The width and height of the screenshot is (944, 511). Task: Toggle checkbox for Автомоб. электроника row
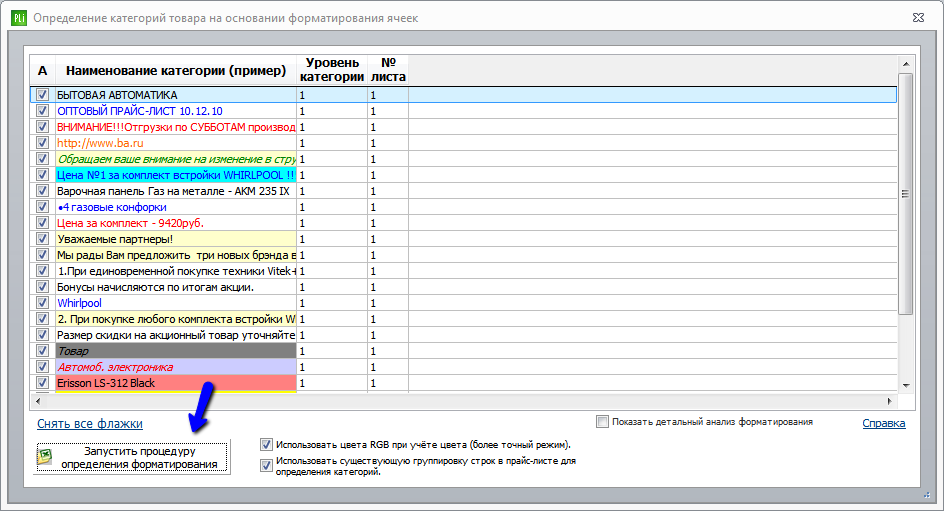coord(42,367)
